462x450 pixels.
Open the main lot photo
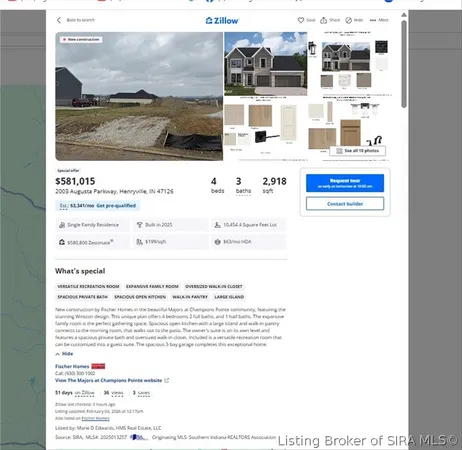point(139,96)
